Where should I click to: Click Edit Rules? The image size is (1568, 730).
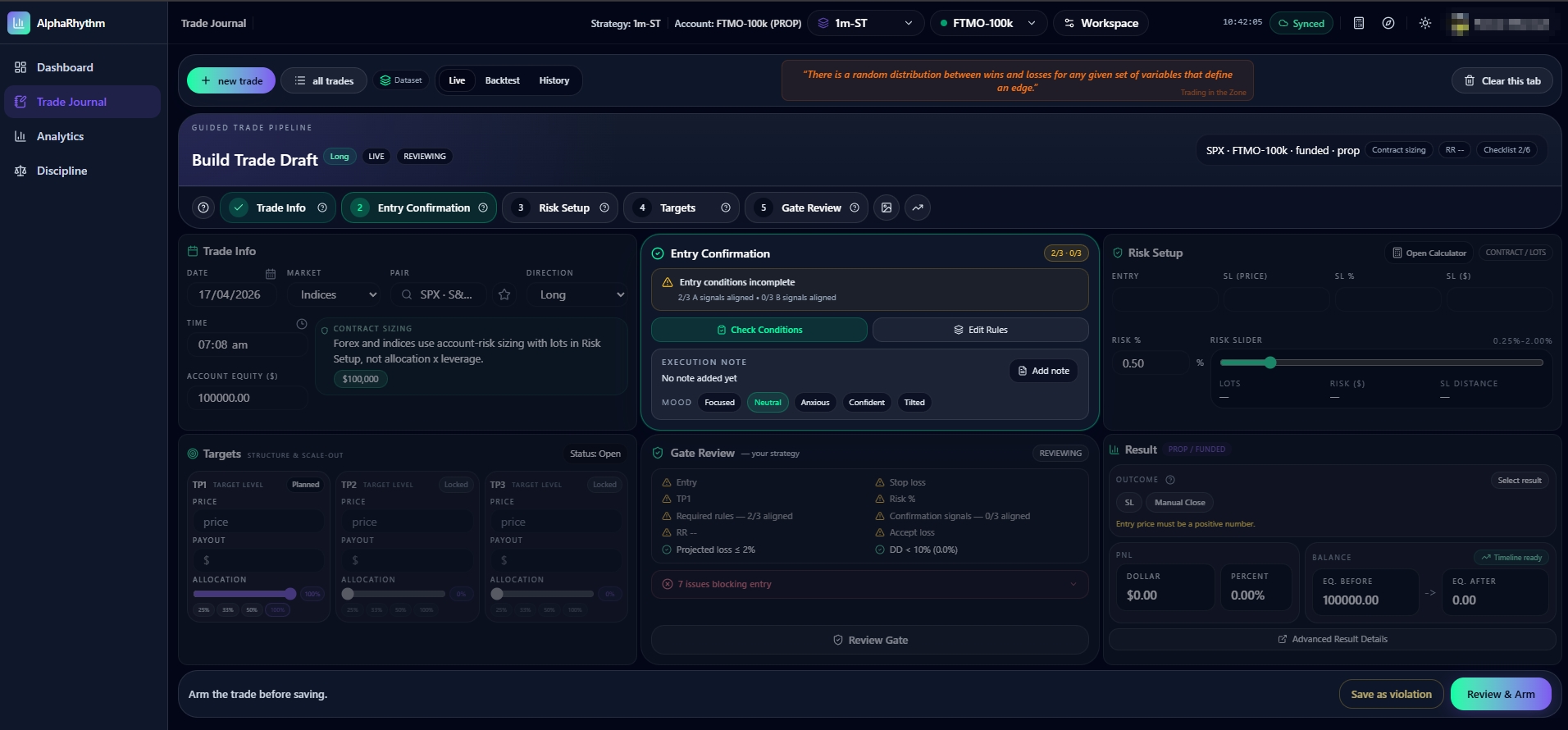tap(981, 330)
